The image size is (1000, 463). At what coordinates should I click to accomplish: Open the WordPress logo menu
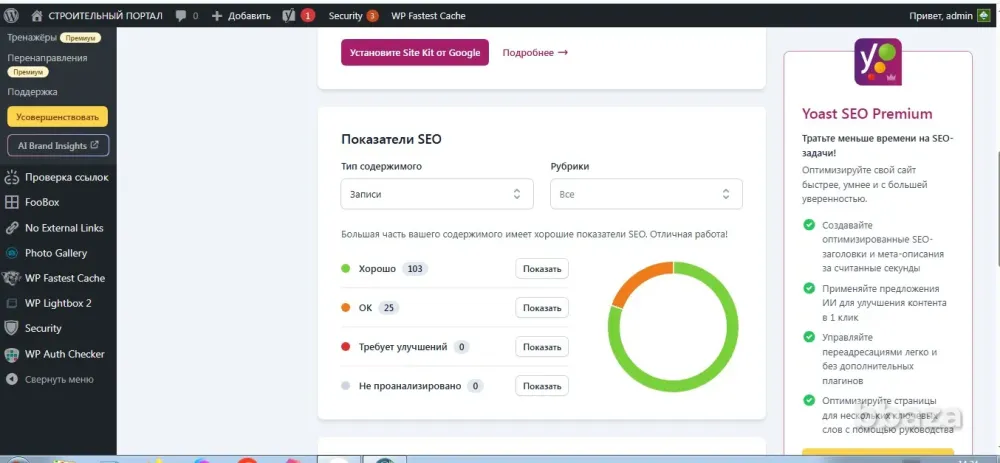click(12, 15)
